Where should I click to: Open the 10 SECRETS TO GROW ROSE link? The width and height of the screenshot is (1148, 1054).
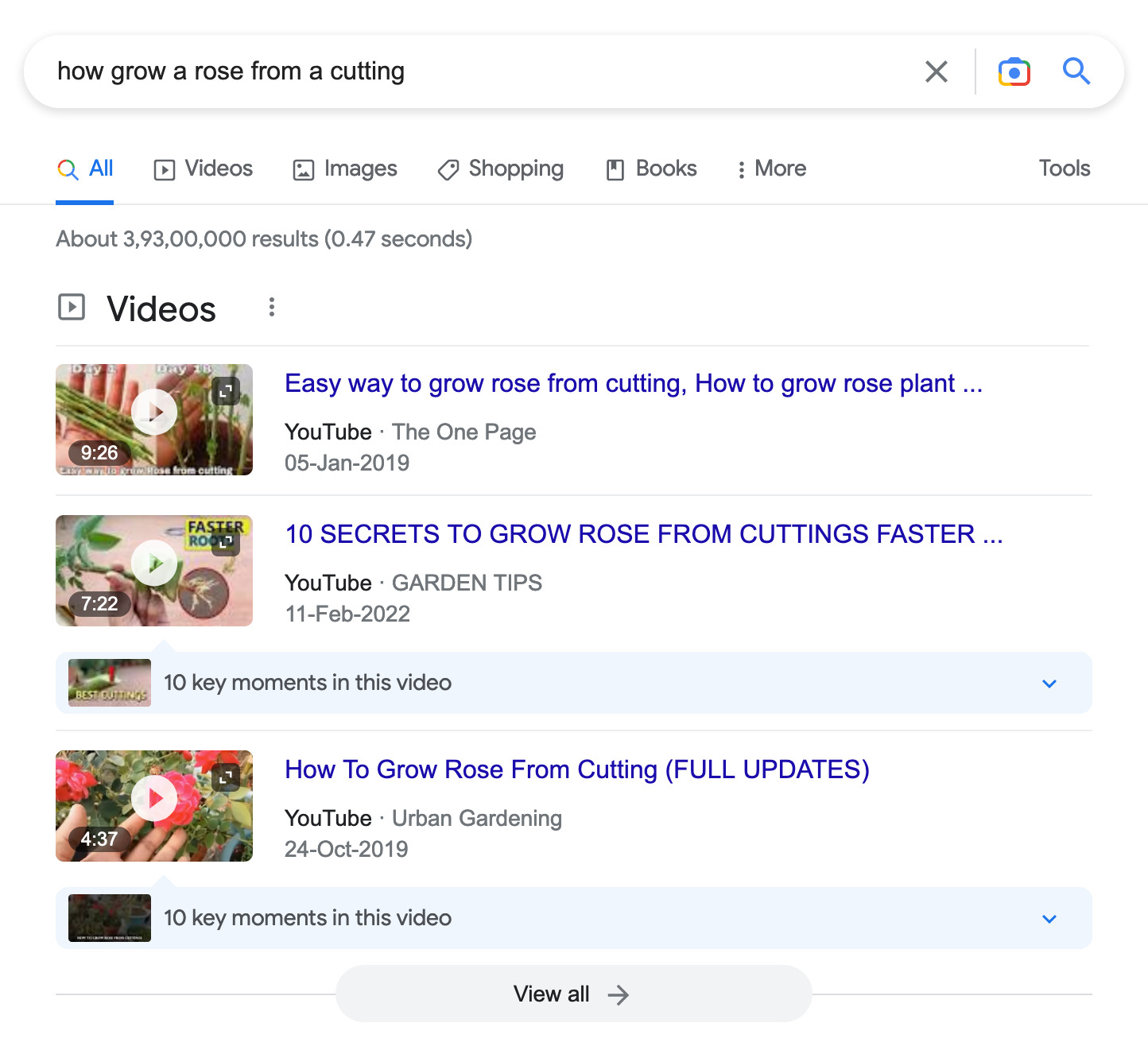[x=644, y=534]
